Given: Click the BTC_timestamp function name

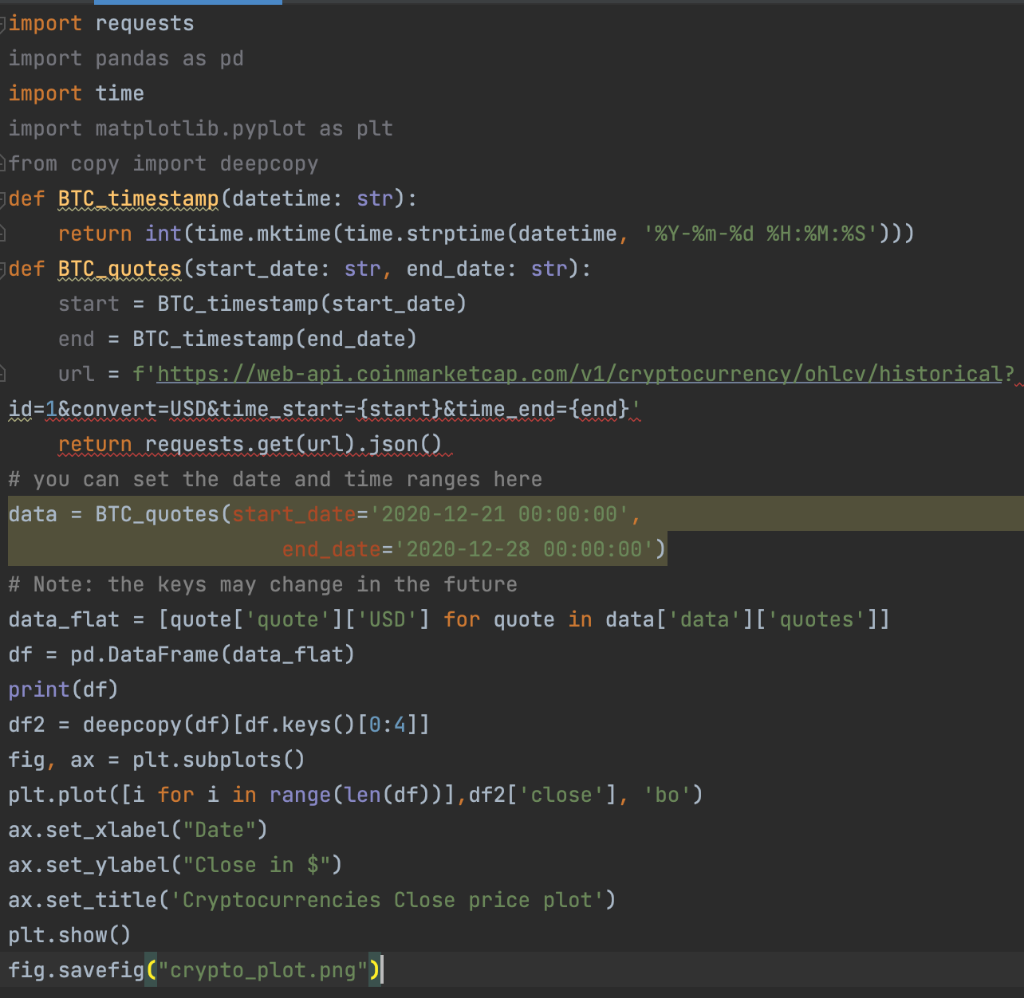Looking at the screenshot, I should pos(138,199).
